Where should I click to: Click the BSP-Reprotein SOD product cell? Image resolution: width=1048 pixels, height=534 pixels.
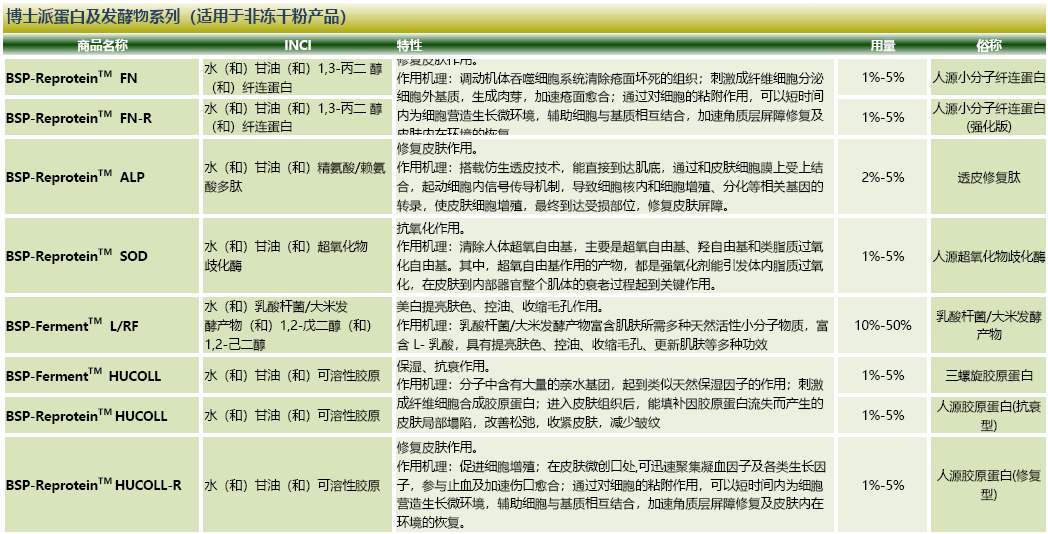[x=76, y=256]
